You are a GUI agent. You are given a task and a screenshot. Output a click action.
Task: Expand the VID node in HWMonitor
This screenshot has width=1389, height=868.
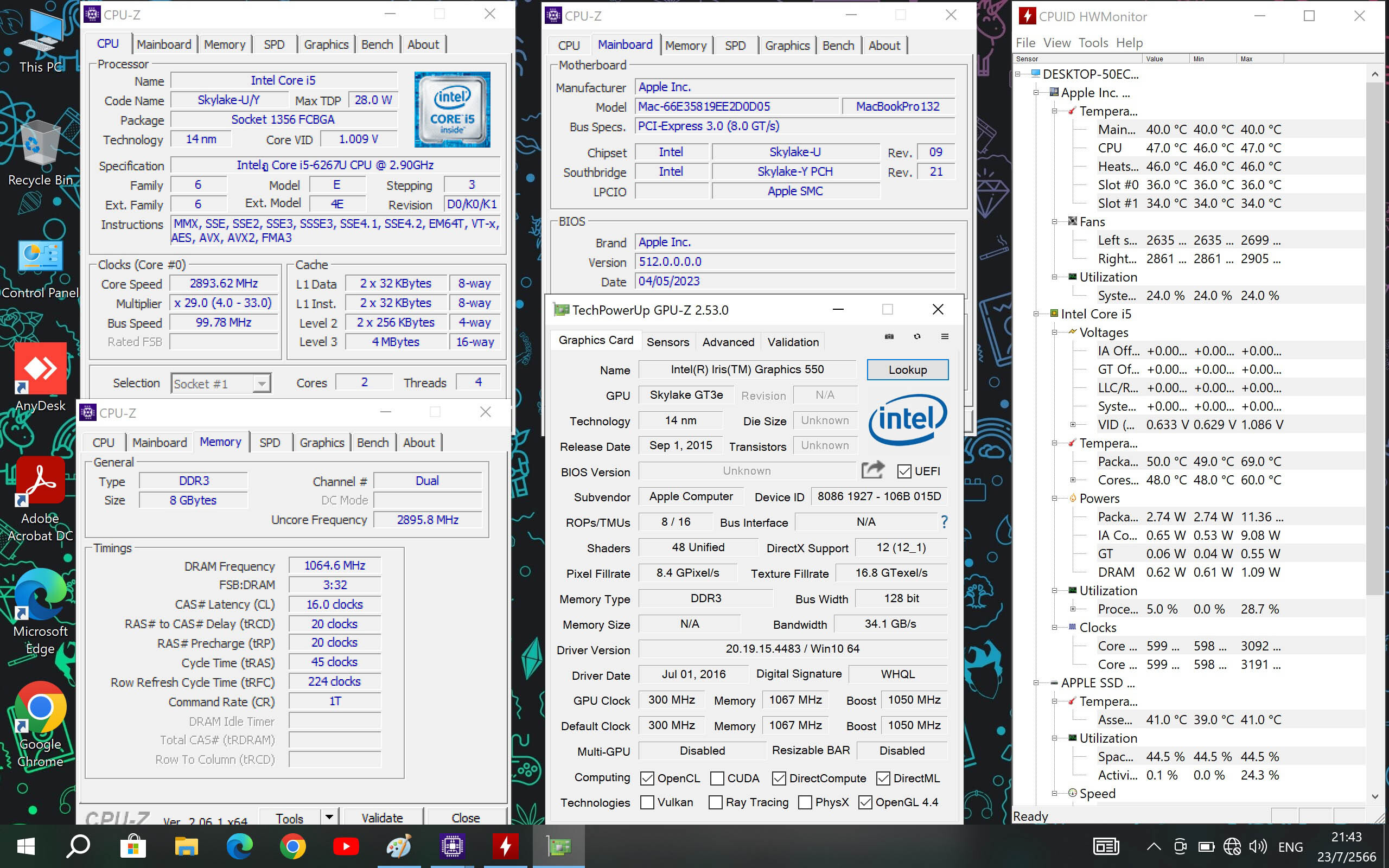[x=1073, y=425]
